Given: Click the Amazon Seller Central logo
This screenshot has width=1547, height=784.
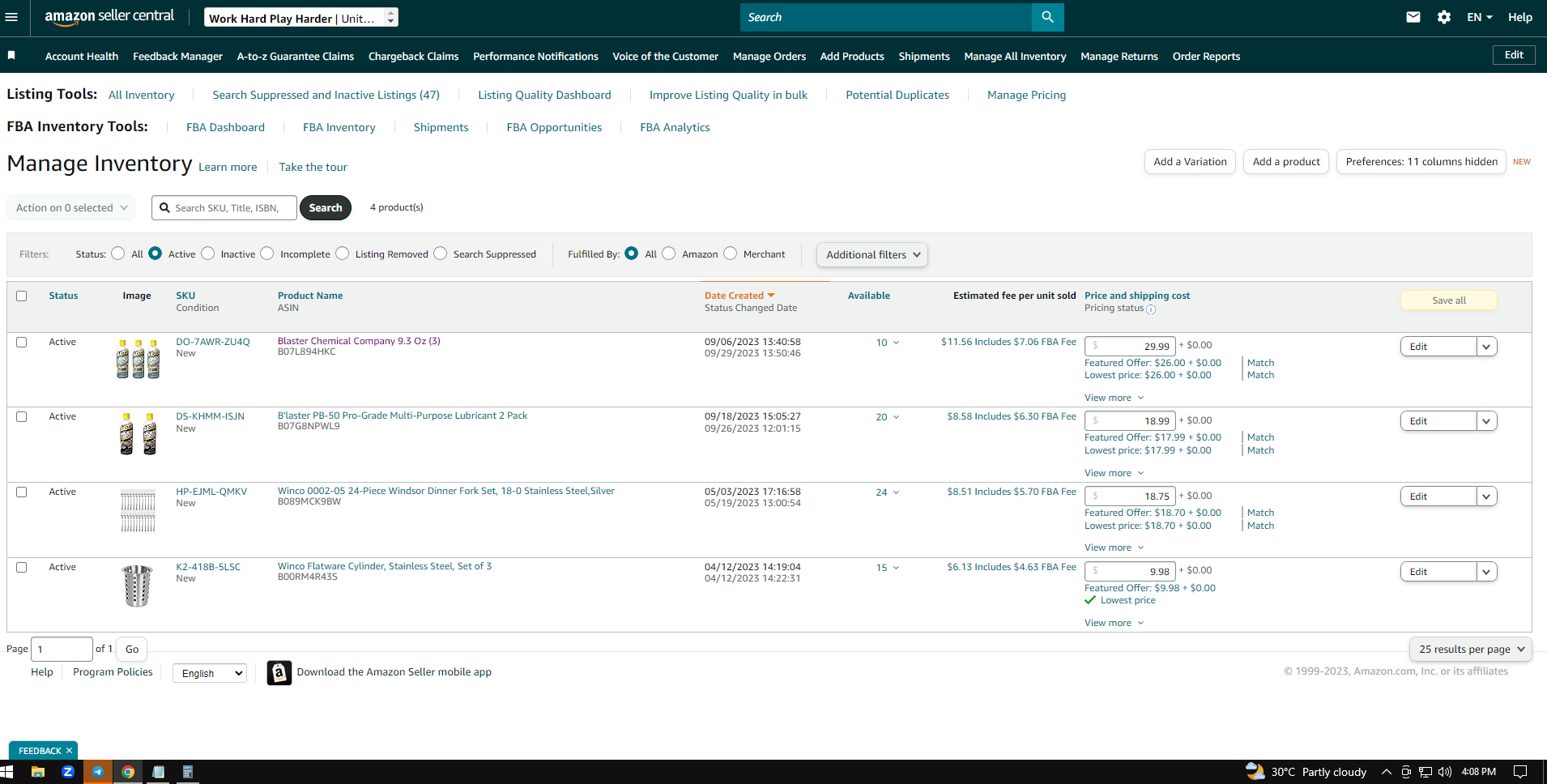Looking at the screenshot, I should point(109,17).
